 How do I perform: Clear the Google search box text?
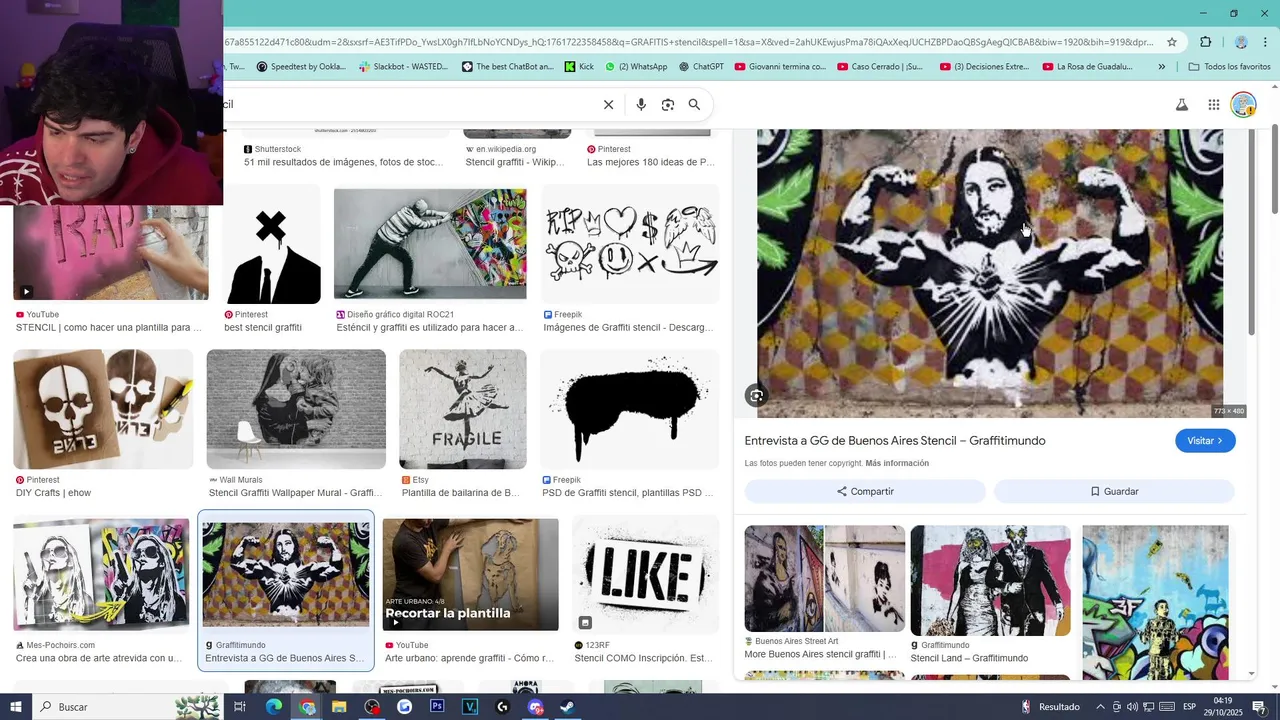[608, 104]
